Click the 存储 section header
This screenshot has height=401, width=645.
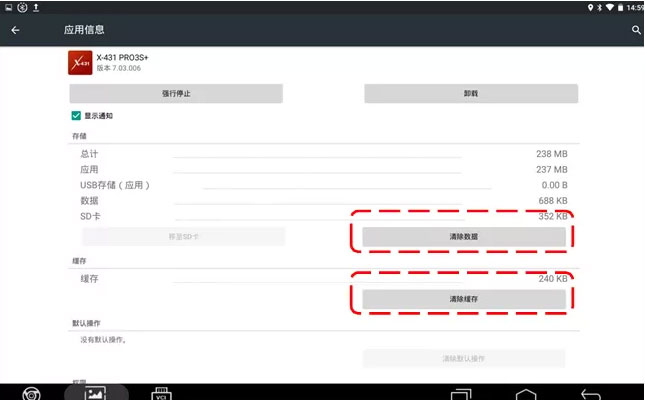79,136
